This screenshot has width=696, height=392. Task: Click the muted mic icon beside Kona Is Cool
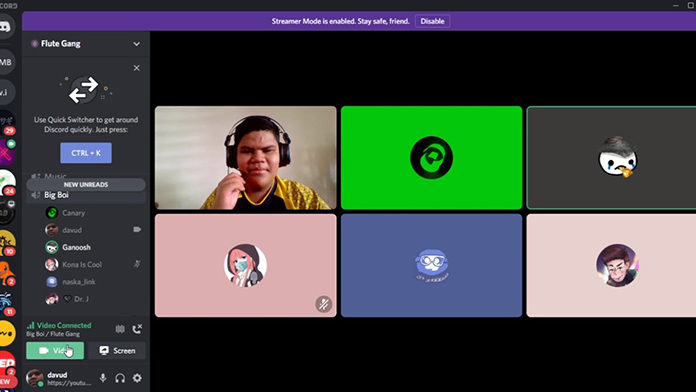(137, 264)
